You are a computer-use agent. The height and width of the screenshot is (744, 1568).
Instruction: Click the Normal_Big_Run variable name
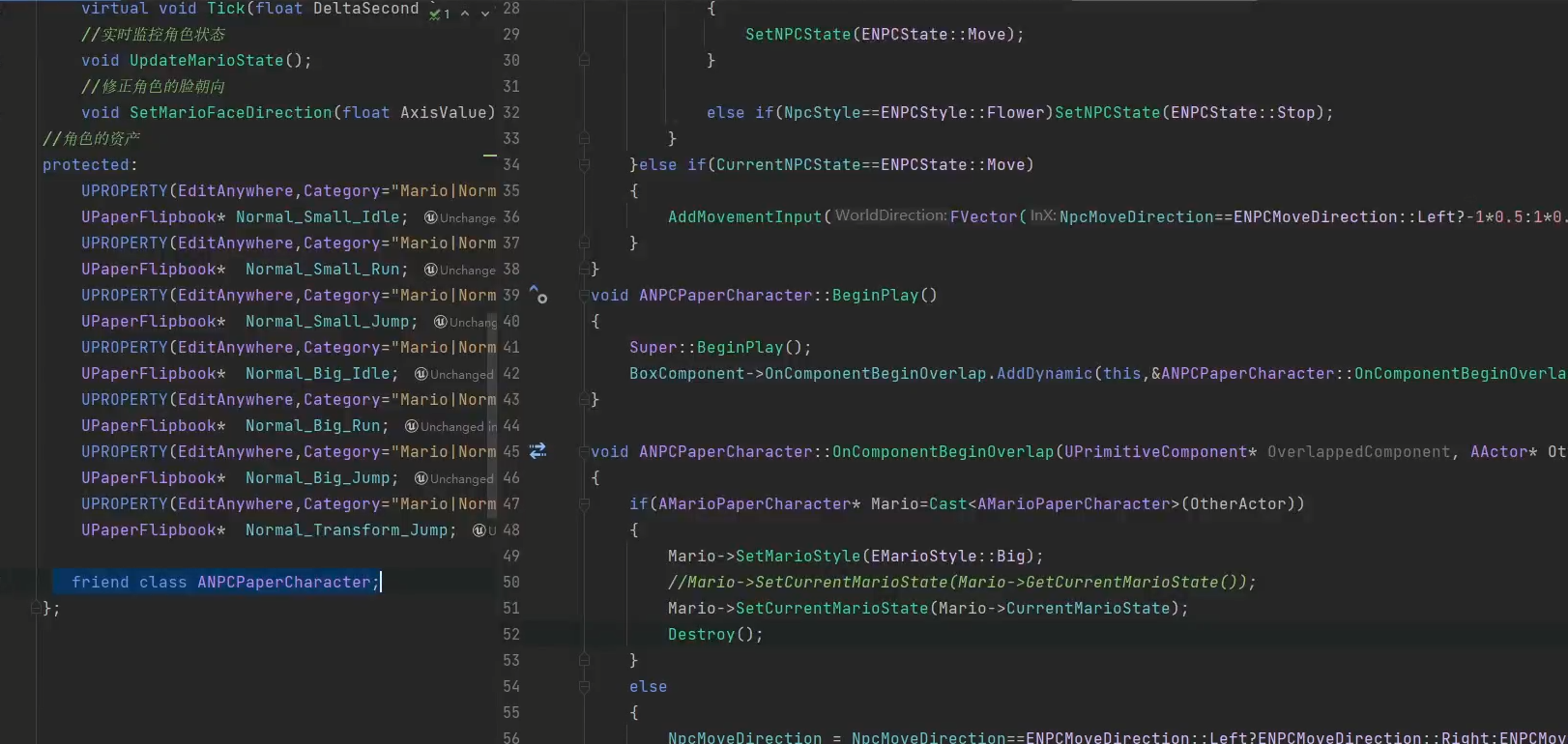tap(312, 425)
